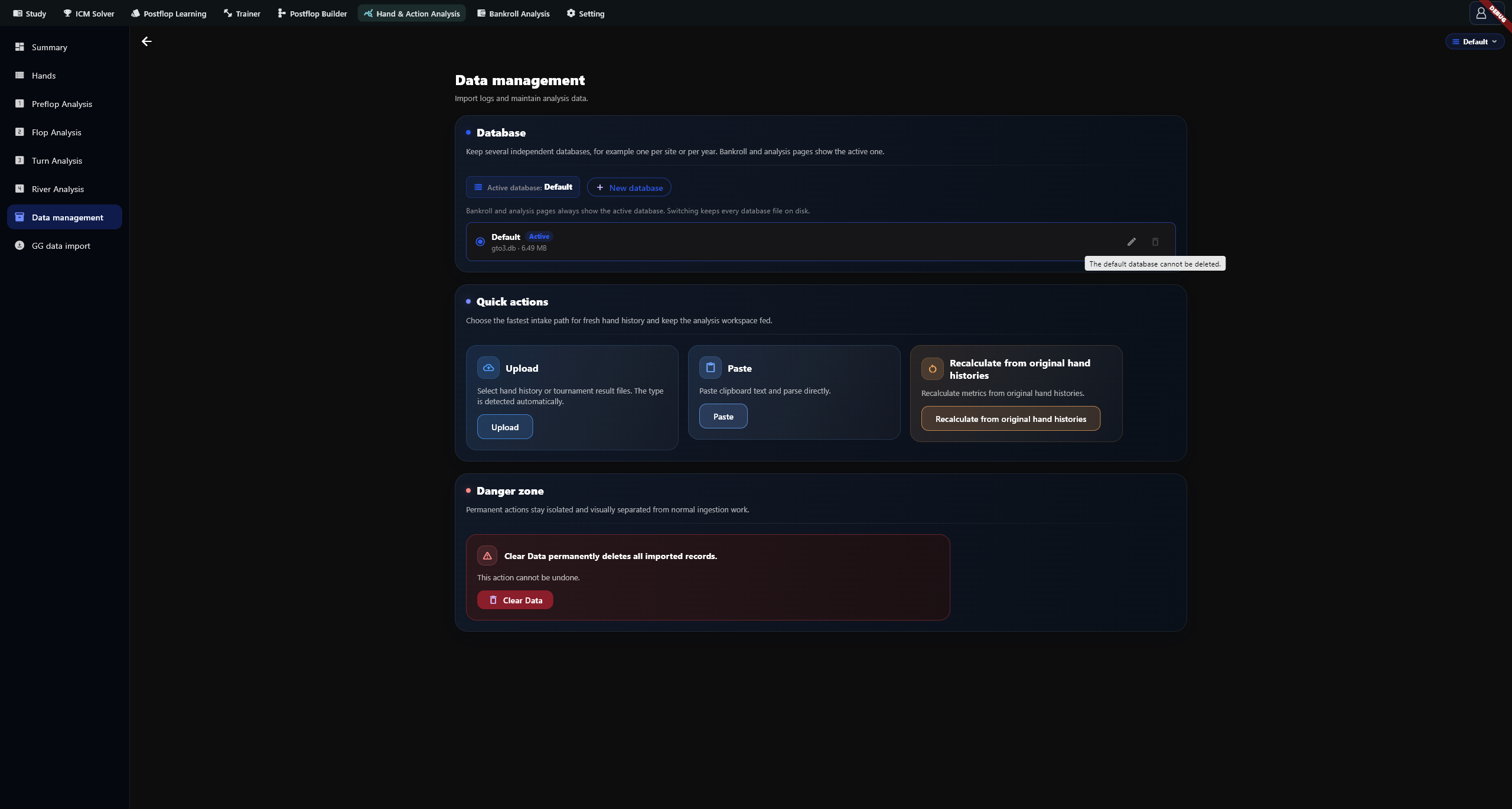The width and height of the screenshot is (1512, 809).
Task: Click the orange recalculate refresh icon
Action: 933,369
